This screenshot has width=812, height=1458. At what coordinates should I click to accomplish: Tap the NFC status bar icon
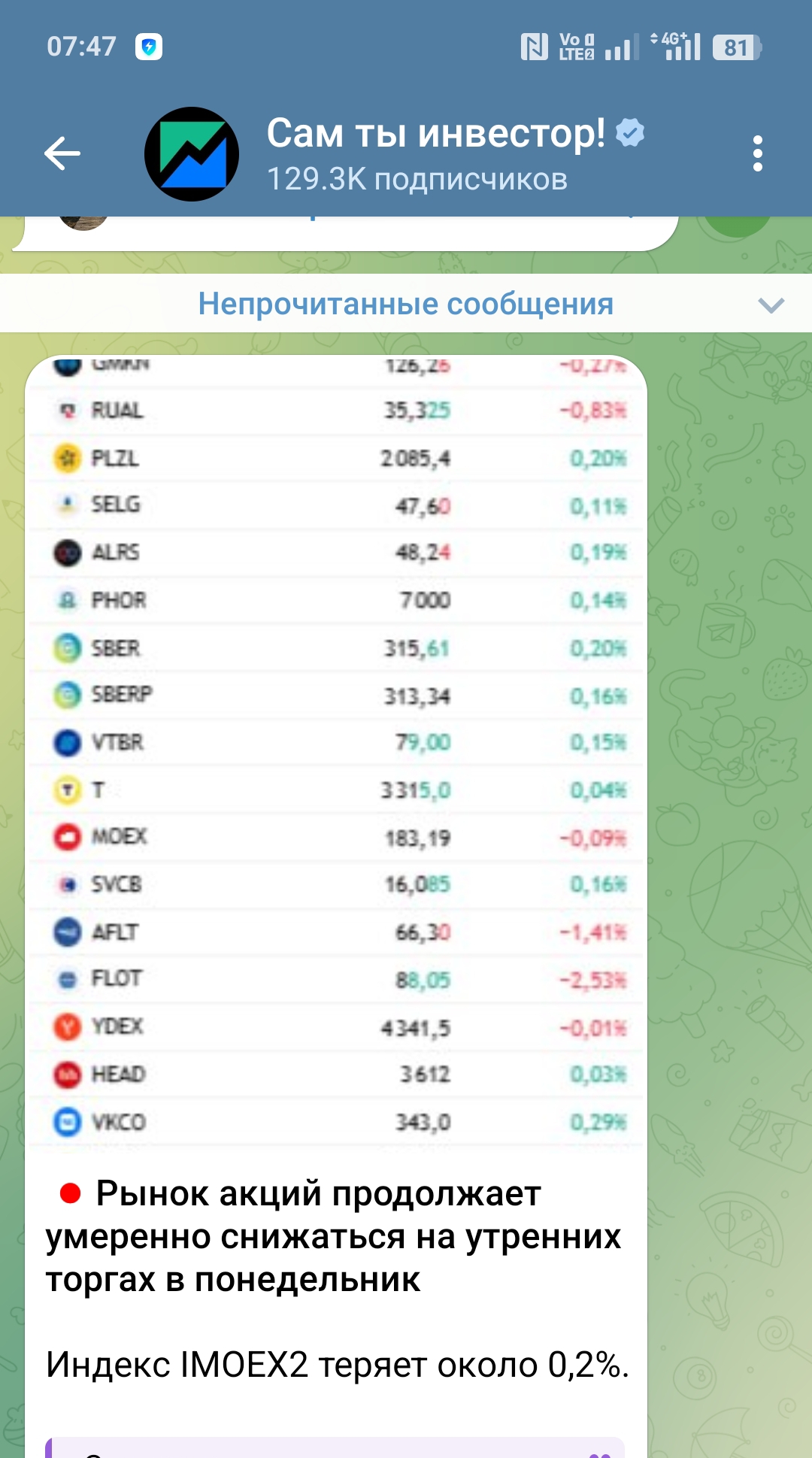click(x=535, y=47)
